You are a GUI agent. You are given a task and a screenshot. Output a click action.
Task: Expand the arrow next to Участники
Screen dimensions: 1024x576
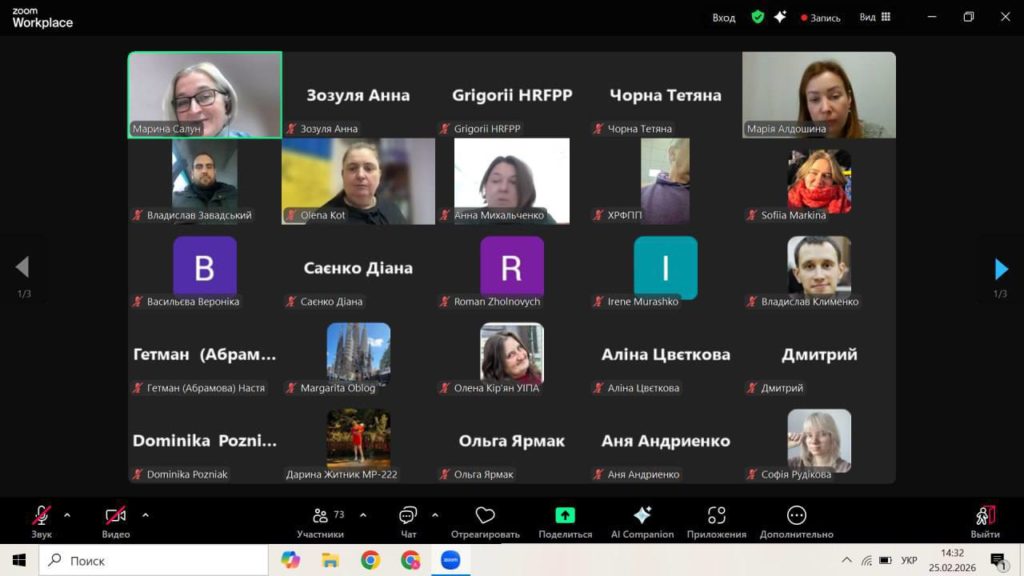tap(363, 516)
